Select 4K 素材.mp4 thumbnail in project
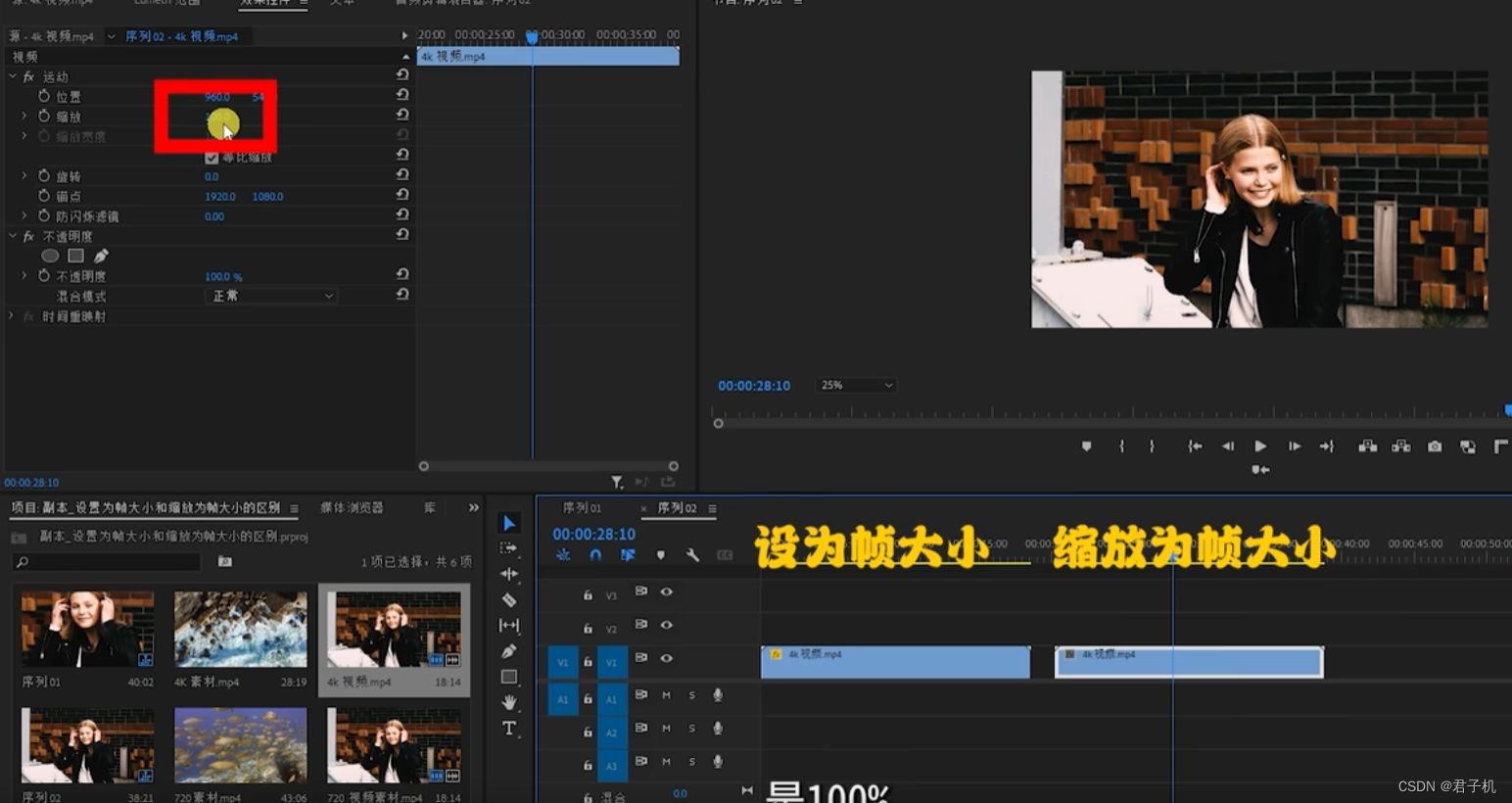Image resolution: width=1512 pixels, height=803 pixels. point(240,631)
